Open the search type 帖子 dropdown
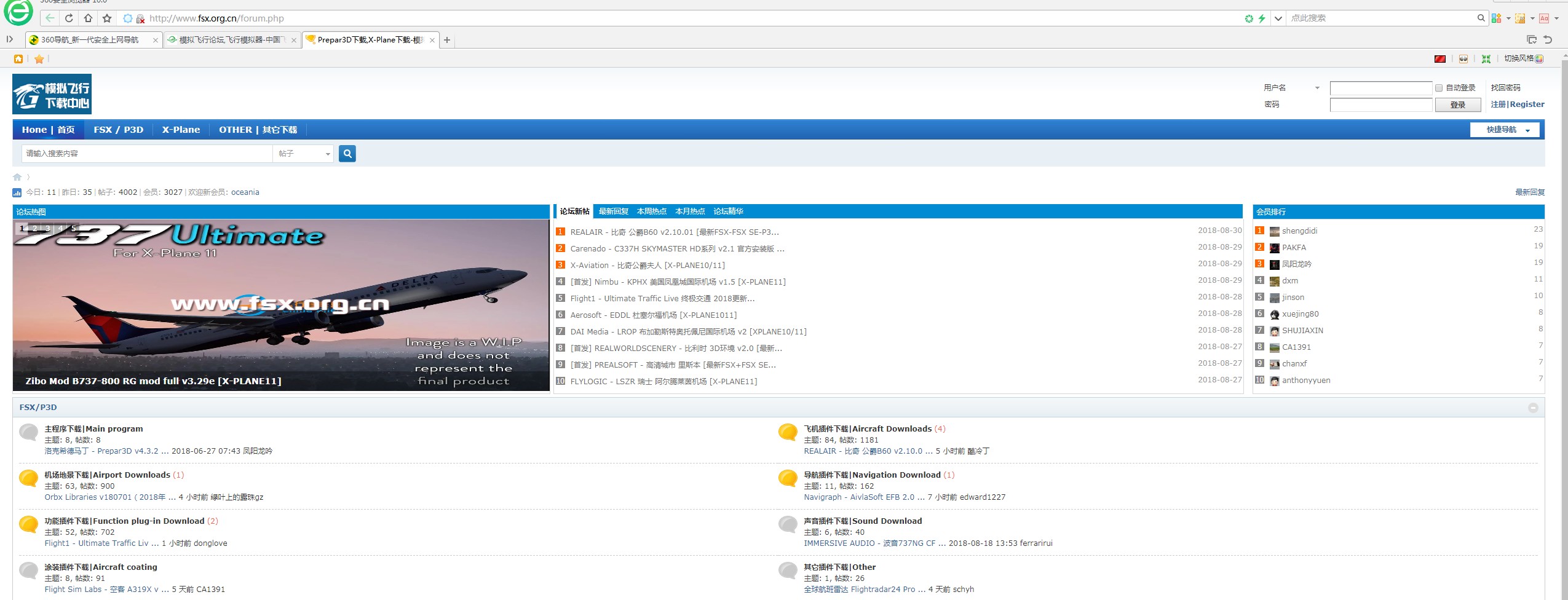The width and height of the screenshot is (1568, 600). (304, 154)
